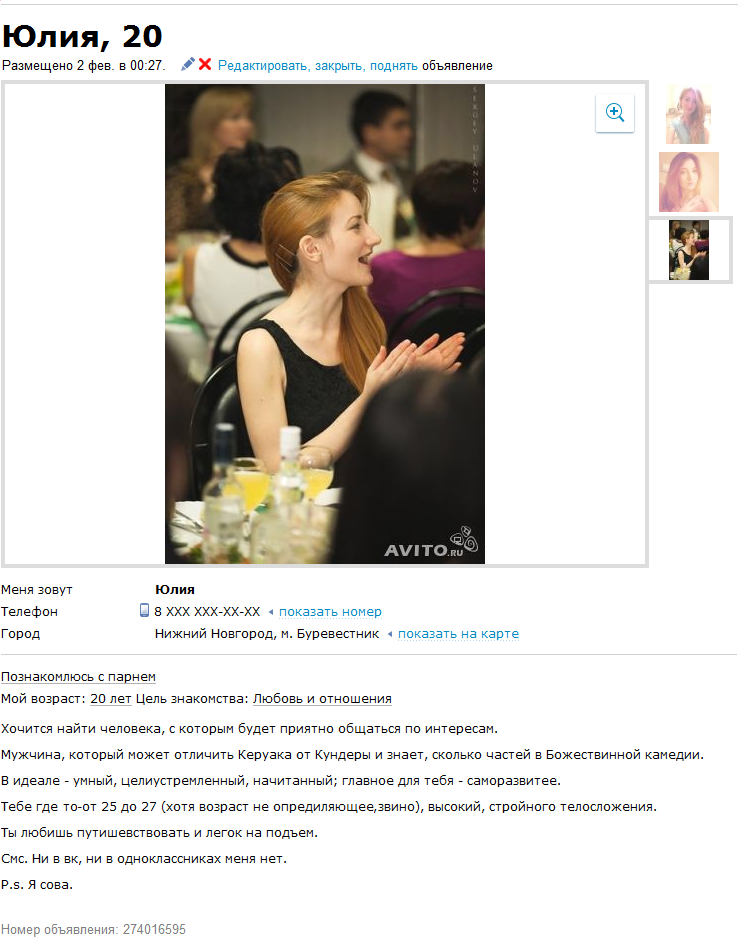The width and height of the screenshot is (738, 949).
Task: Click the magnifier zoom icon on photo
Action: 614,113
